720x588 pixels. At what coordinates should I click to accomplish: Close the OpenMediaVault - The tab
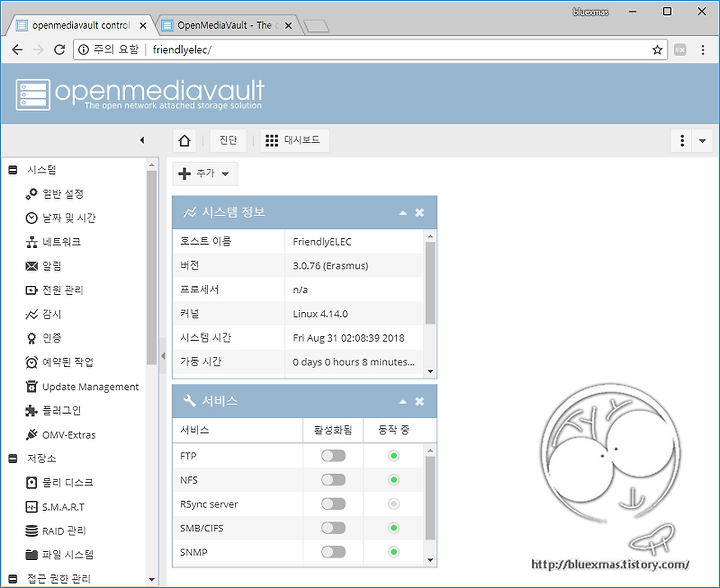(x=288, y=26)
